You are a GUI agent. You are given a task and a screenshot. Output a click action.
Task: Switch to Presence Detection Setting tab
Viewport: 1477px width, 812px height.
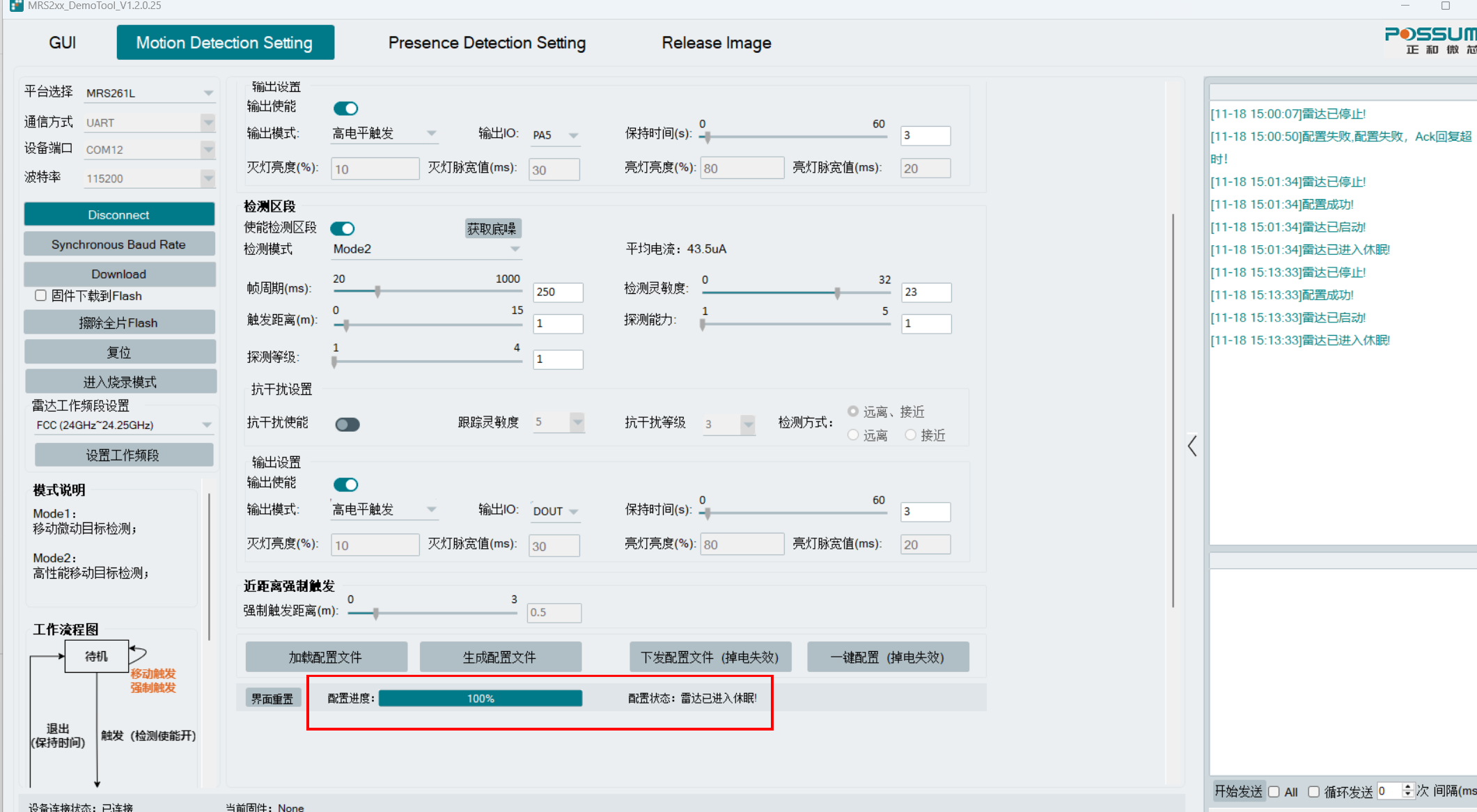486,42
